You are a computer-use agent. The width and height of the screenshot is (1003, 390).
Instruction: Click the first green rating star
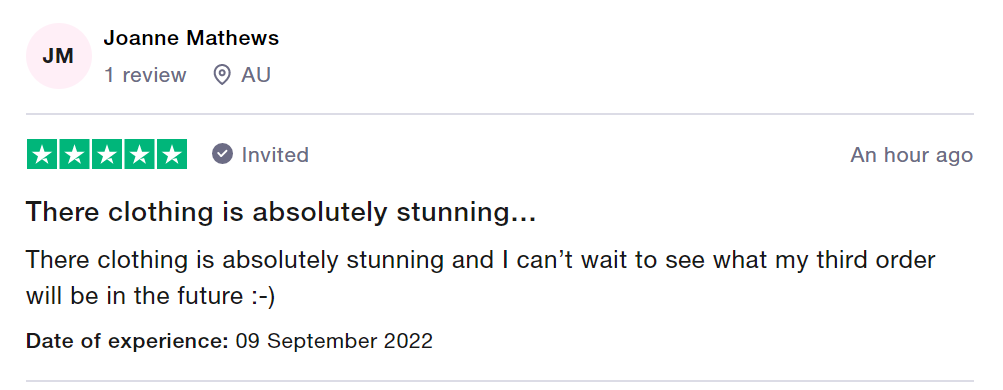42,154
